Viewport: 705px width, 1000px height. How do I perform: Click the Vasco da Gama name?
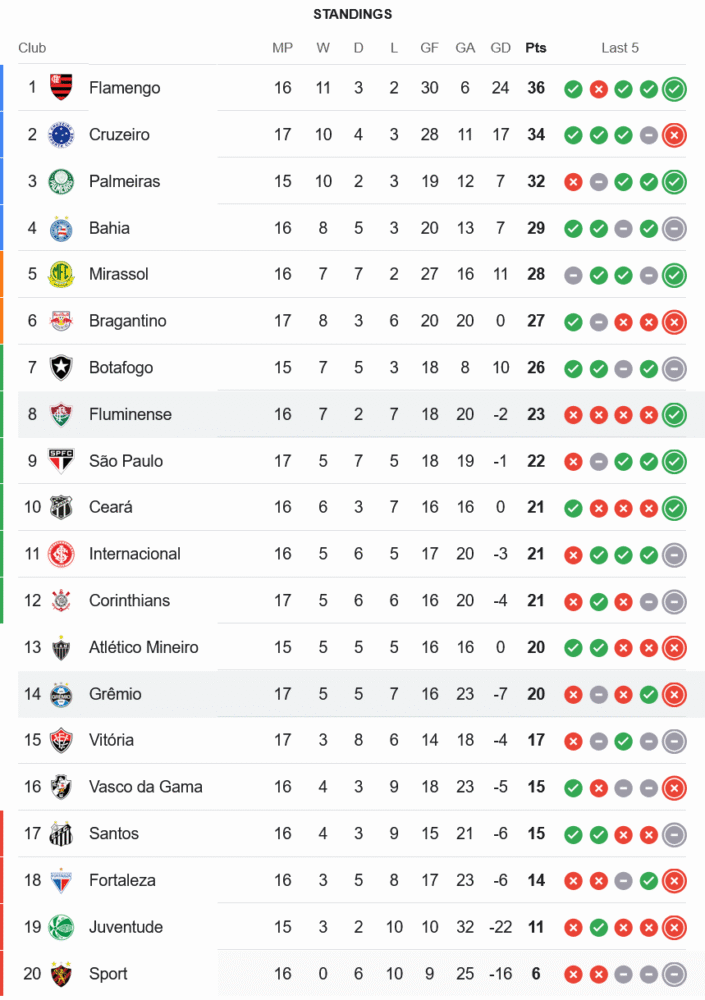(145, 787)
